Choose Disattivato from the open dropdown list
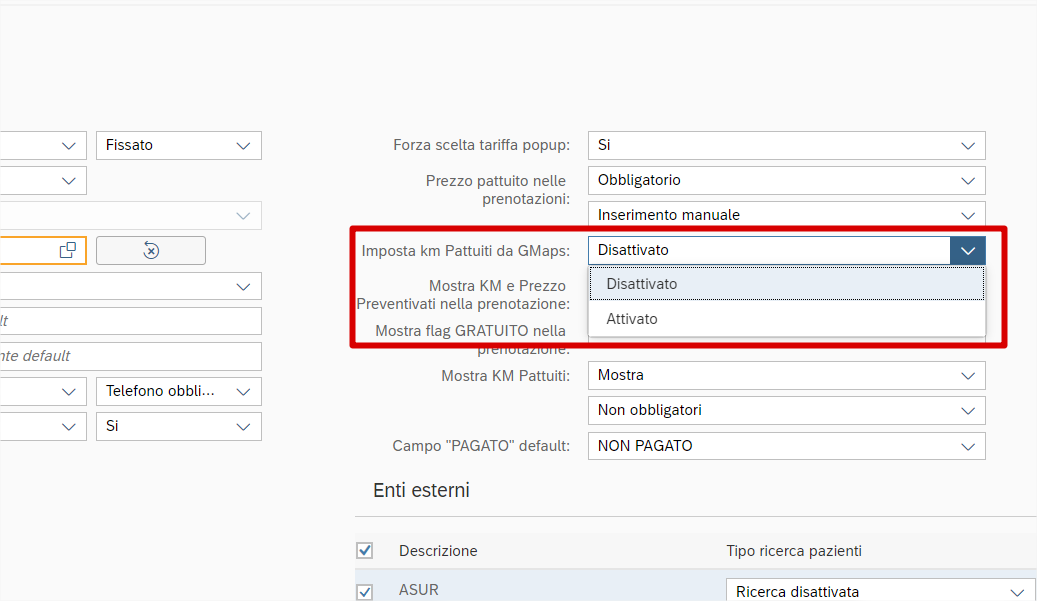The image size is (1037, 601). 641,284
